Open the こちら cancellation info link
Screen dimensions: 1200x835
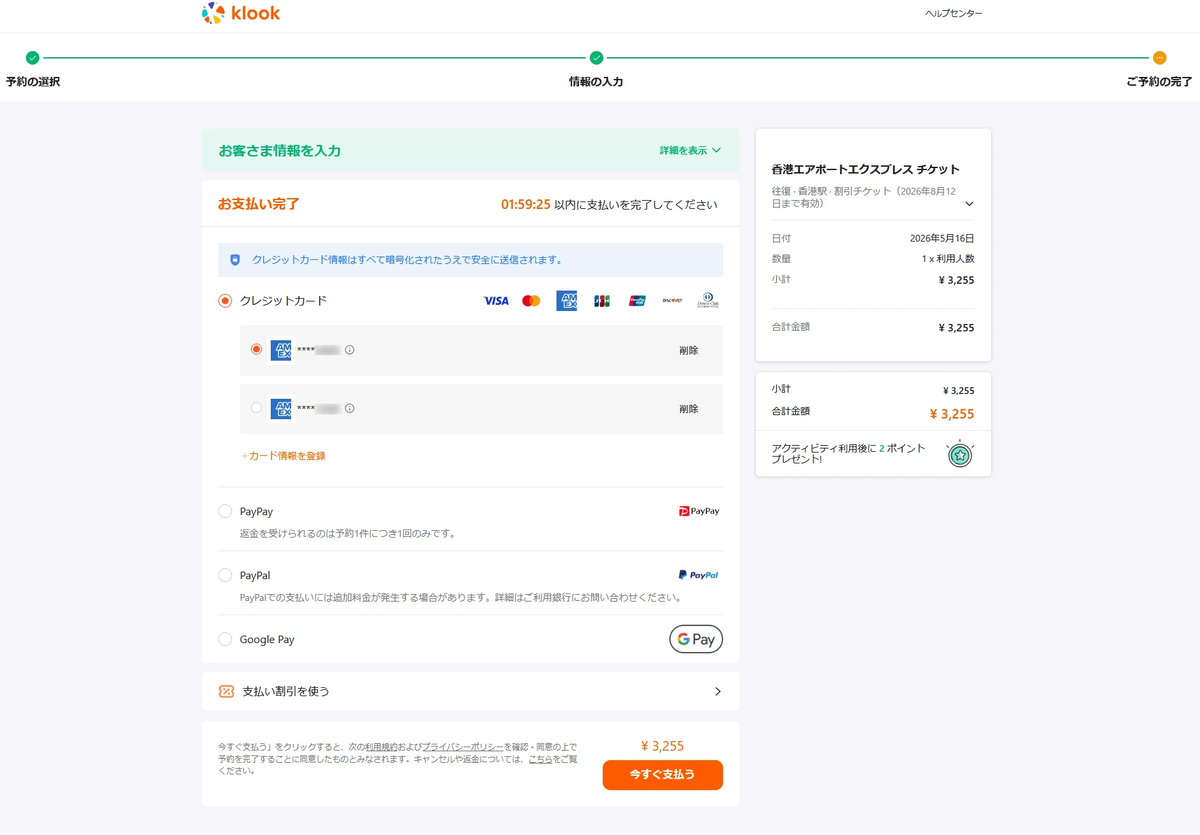[540, 759]
